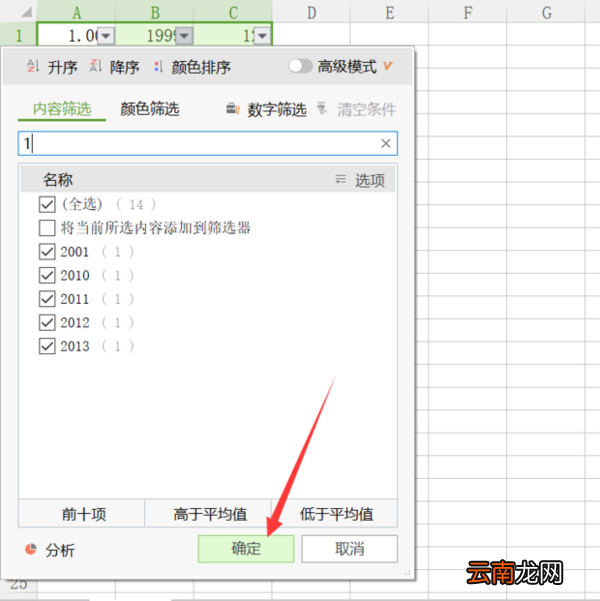Clear the search box with X icon

386,143
